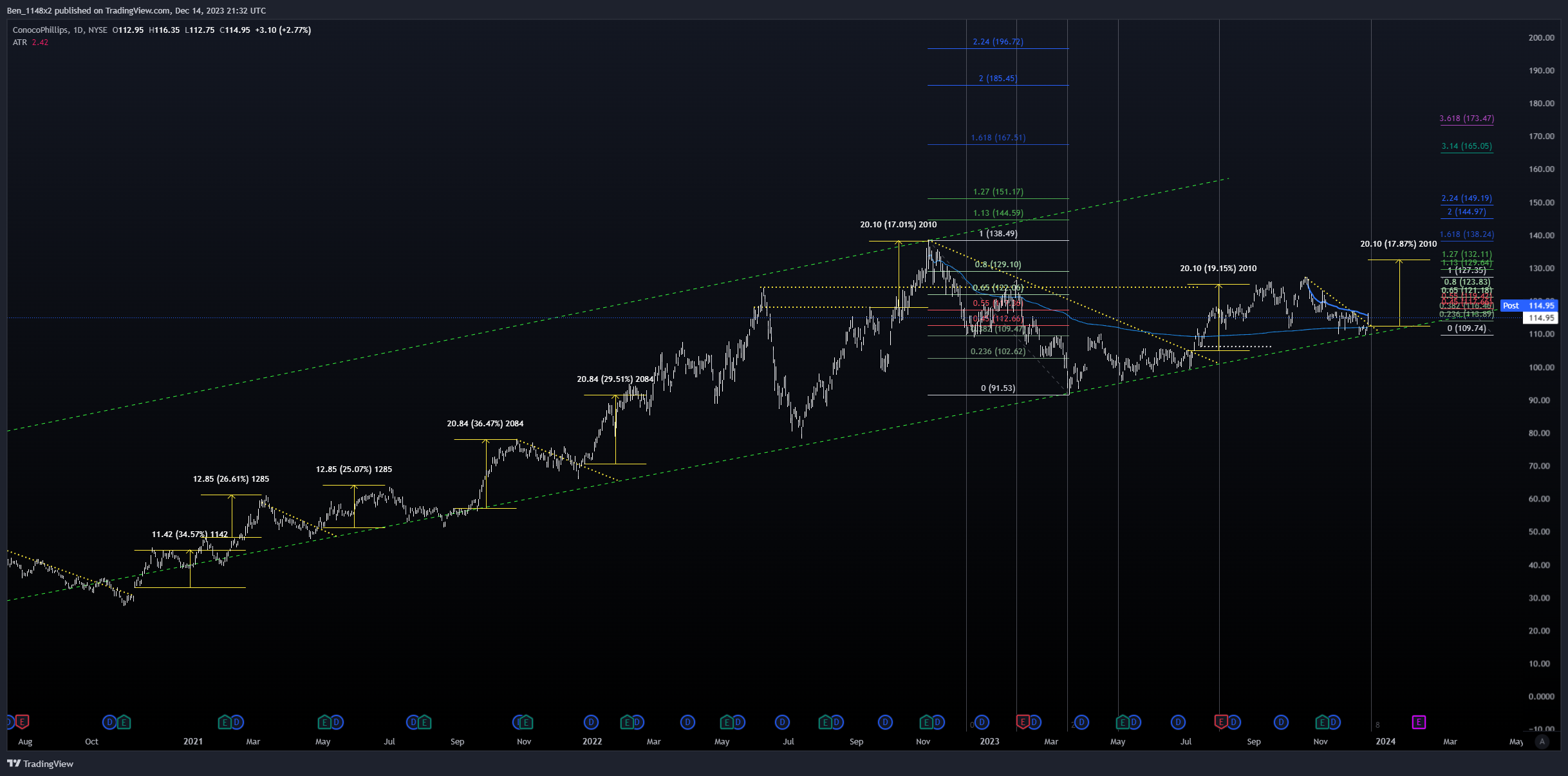Click the green earnings marker near Oct 2020
This screenshot has height=776, width=1568.
pyautogui.click(x=124, y=722)
